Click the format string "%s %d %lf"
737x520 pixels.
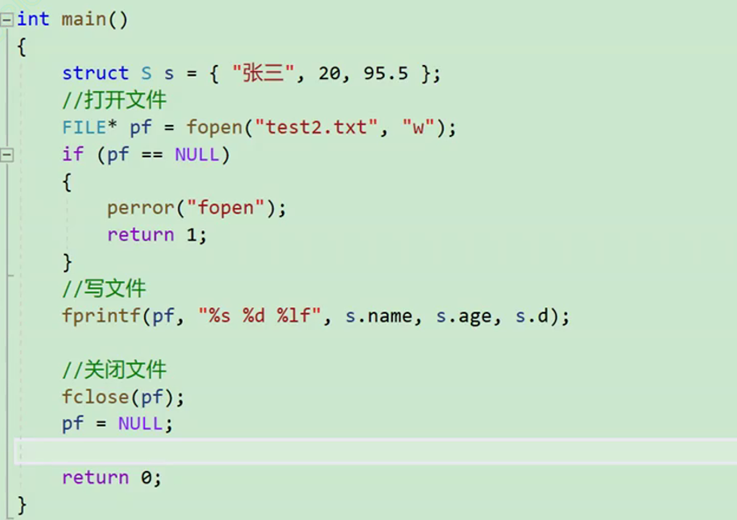[259, 315]
